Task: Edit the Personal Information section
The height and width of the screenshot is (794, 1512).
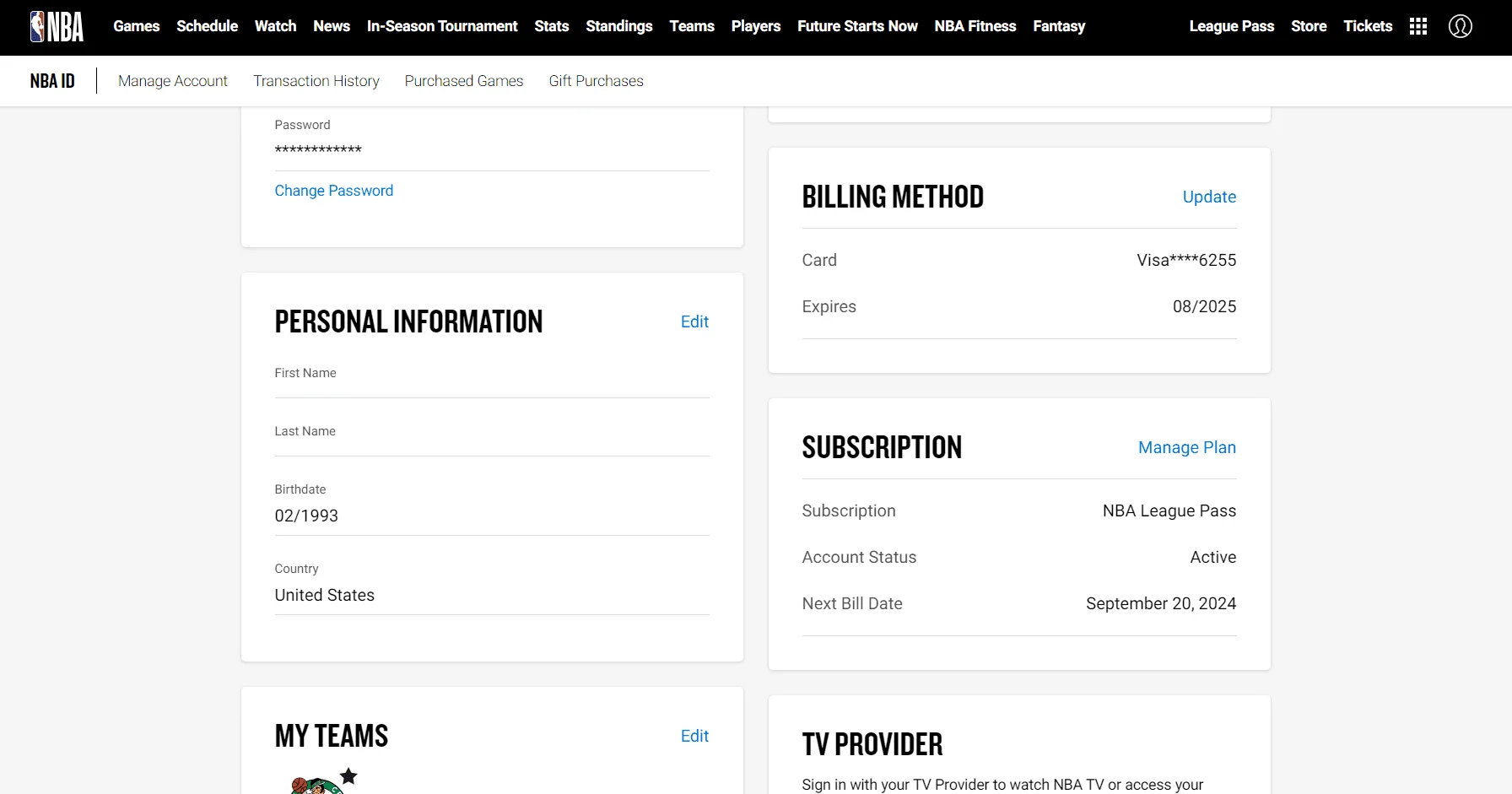Action: (x=694, y=321)
